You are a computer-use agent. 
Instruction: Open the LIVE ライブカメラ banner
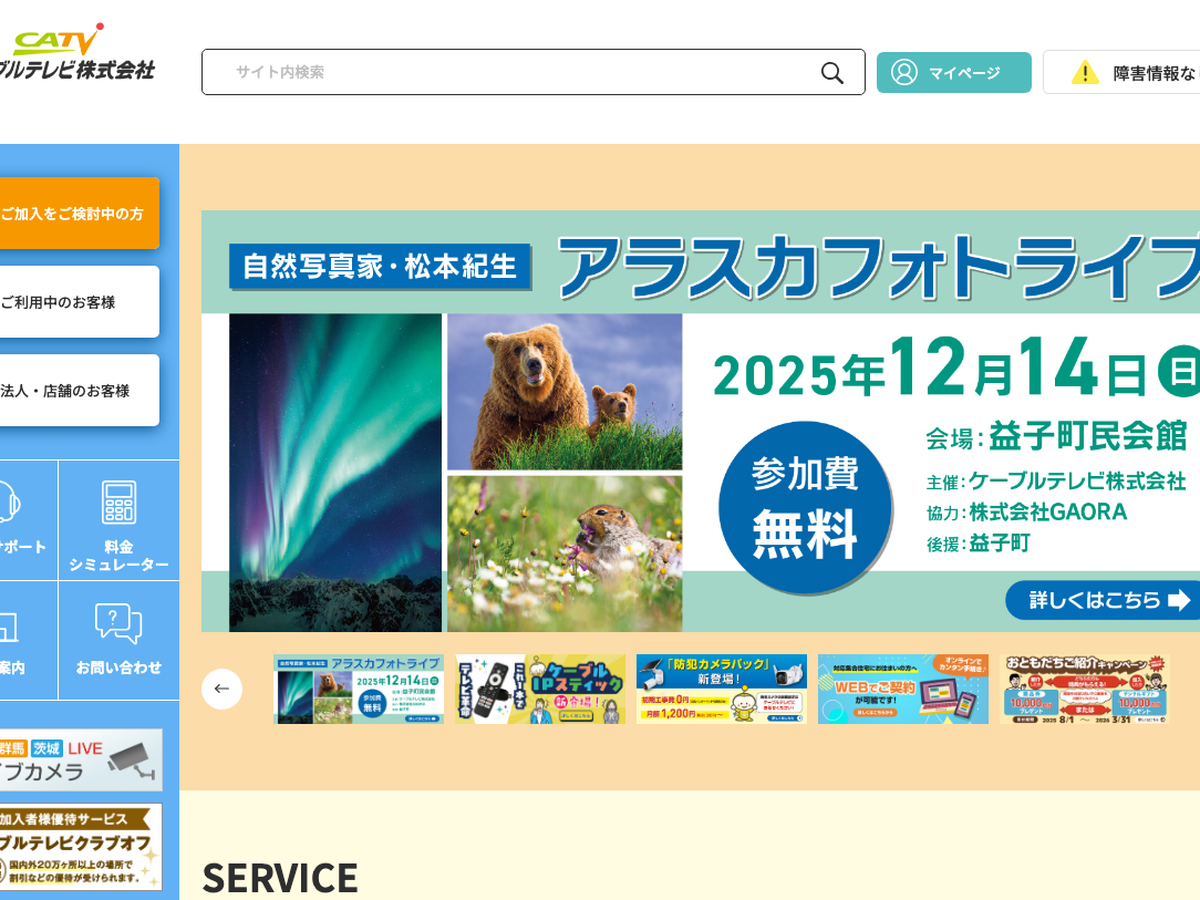click(x=80, y=760)
